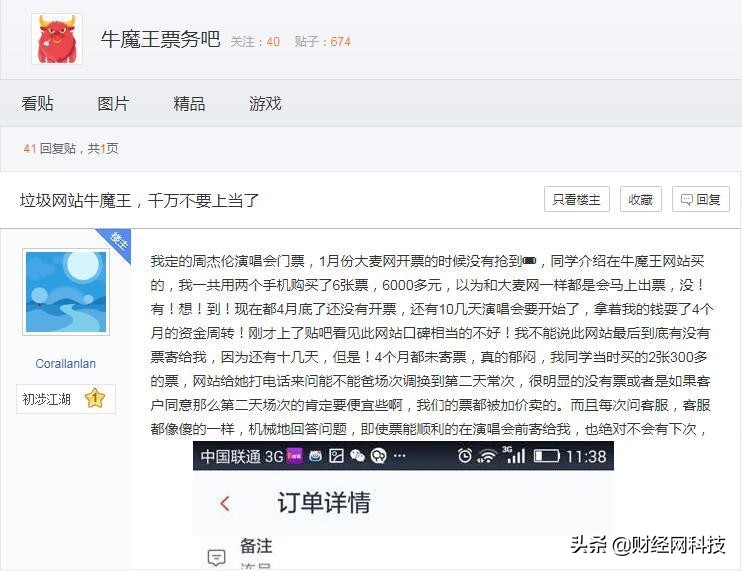Tap the Wi-Fi icon in phone status bar

[x=486, y=456]
